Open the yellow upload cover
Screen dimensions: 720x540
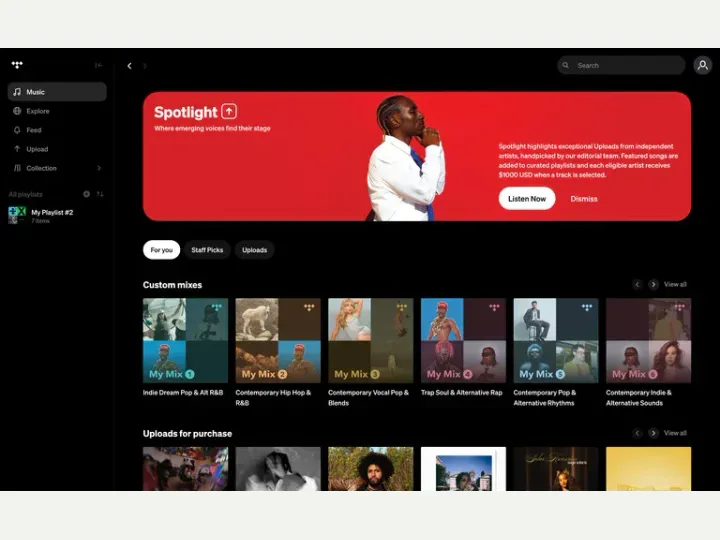648,469
